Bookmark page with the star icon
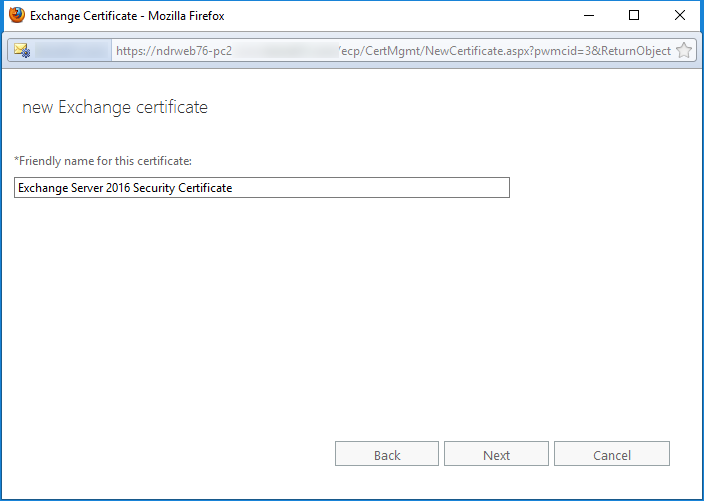This screenshot has width=704, height=501. pos(683,50)
